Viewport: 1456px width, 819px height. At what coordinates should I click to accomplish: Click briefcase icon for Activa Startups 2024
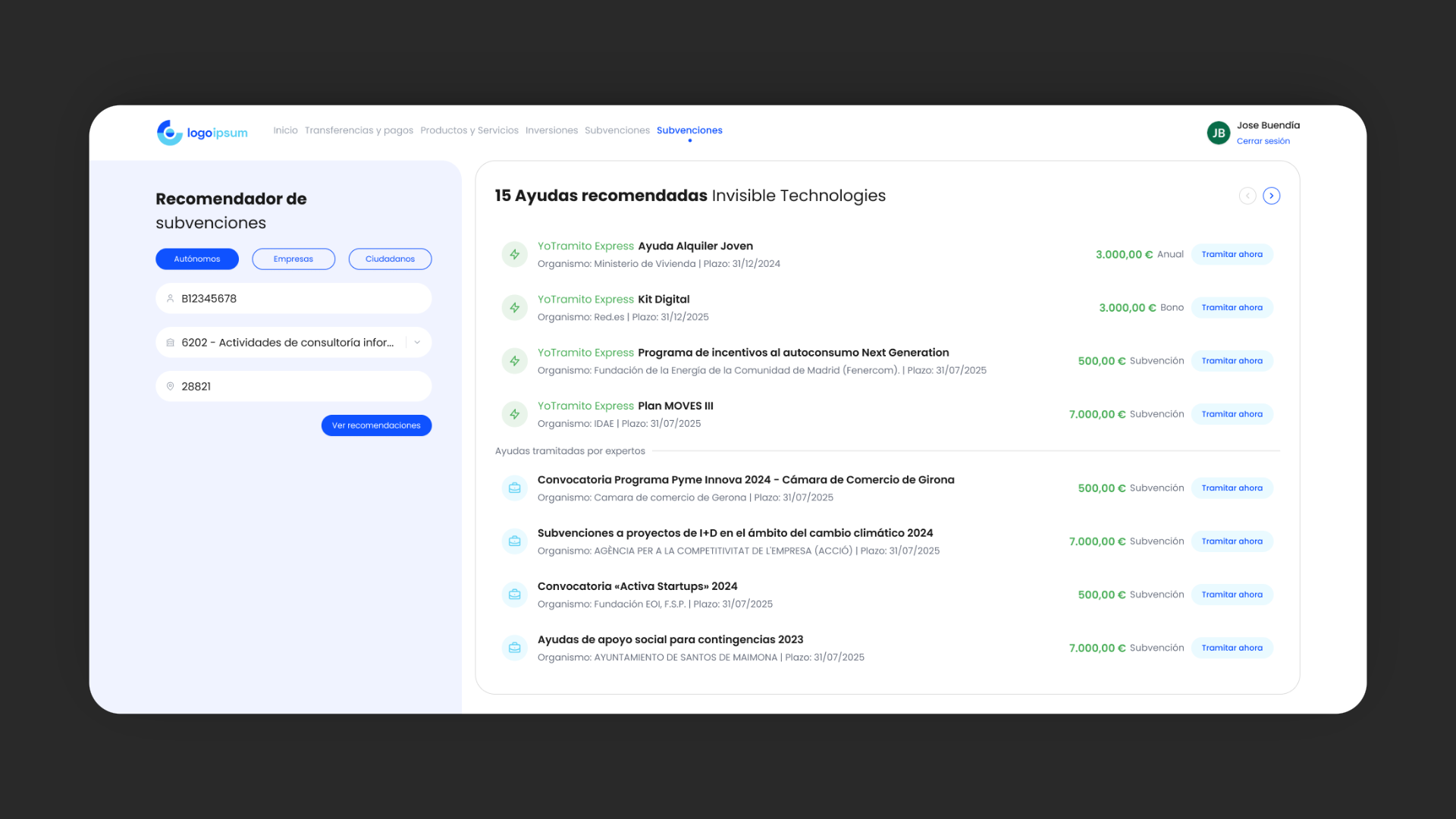[514, 595]
